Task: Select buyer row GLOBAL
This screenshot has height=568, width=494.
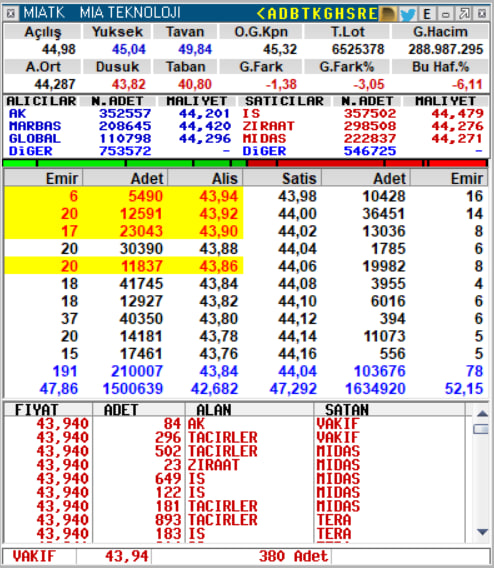Action: [x=120, y=139]
